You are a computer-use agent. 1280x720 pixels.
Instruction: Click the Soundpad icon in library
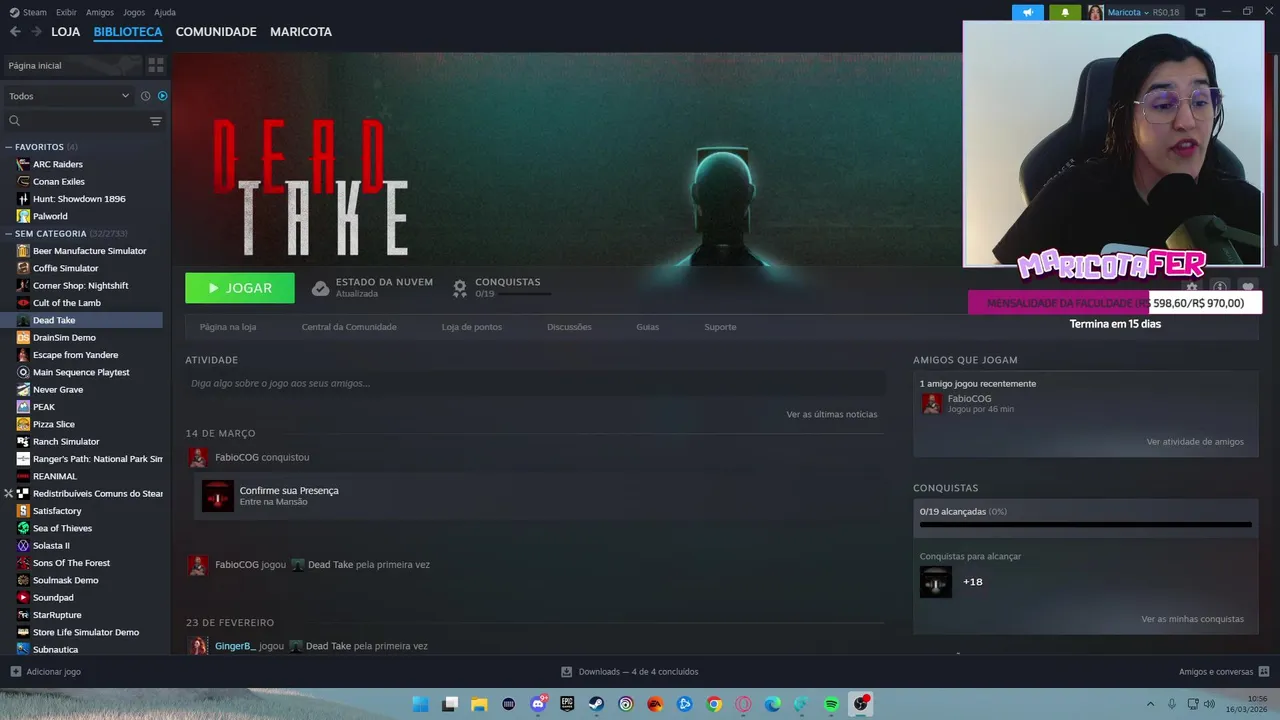point(23,598)
